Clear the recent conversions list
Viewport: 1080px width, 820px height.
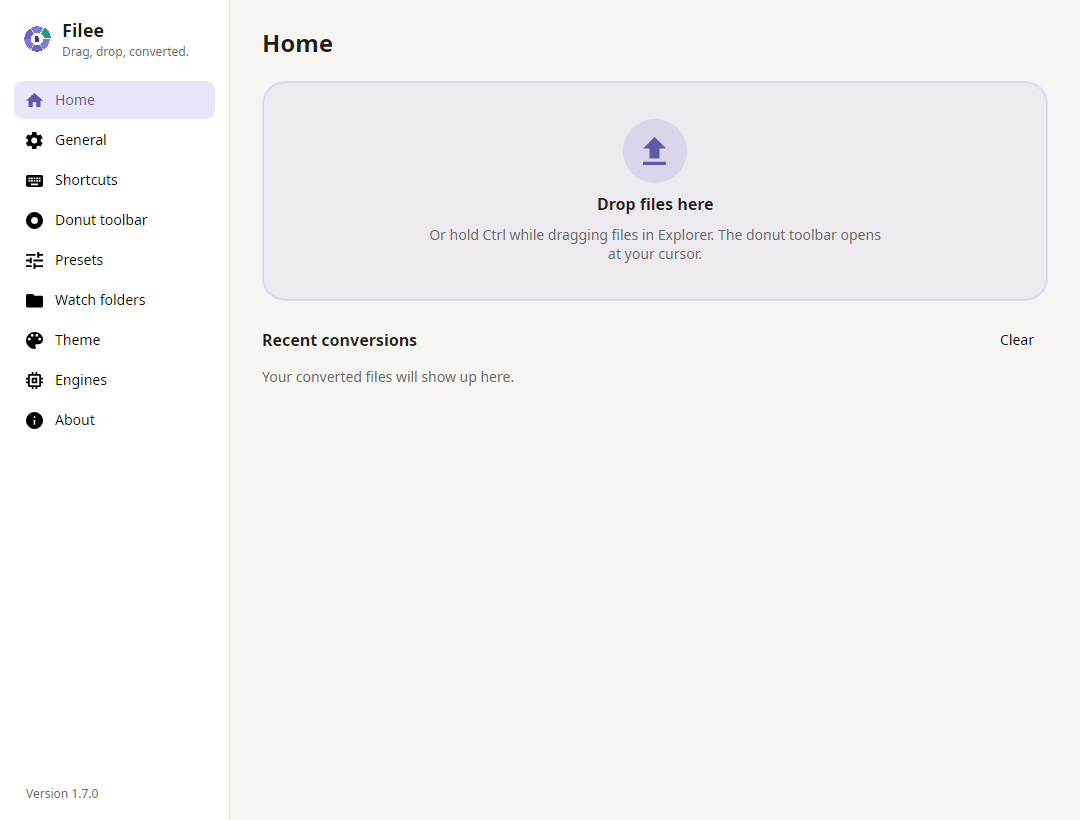click(1016, 340)
